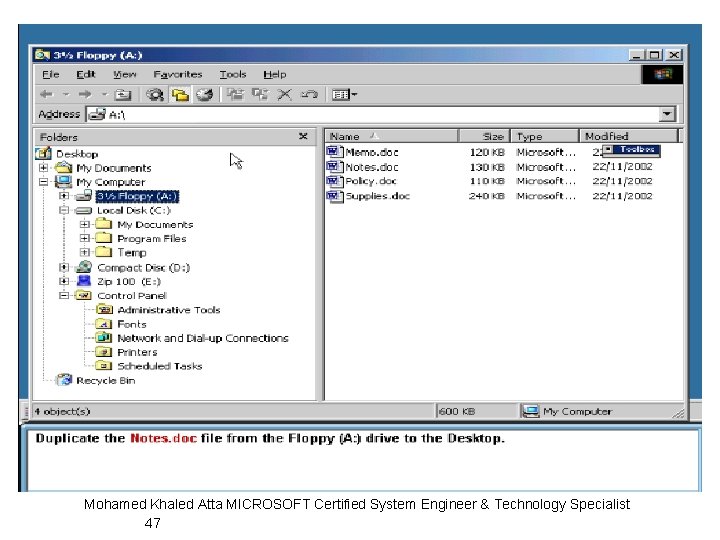Select the Notes.doc file

(x=371, y=167)
